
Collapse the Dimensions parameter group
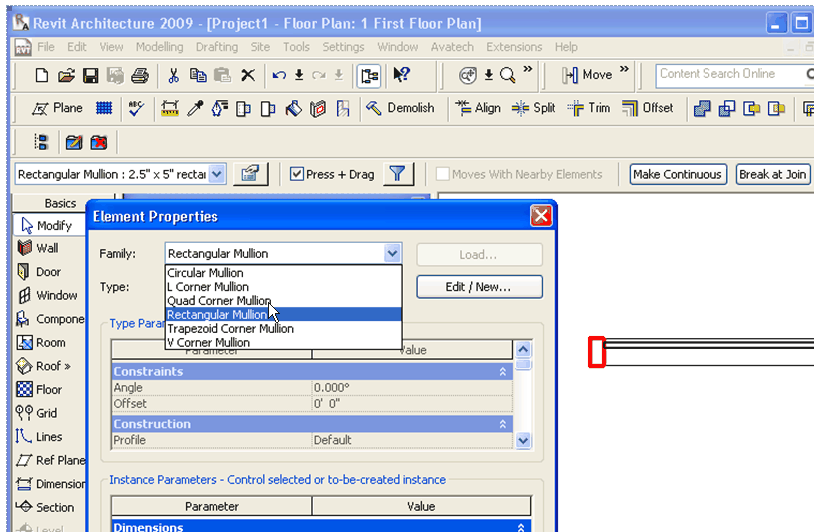coord(521,527)
